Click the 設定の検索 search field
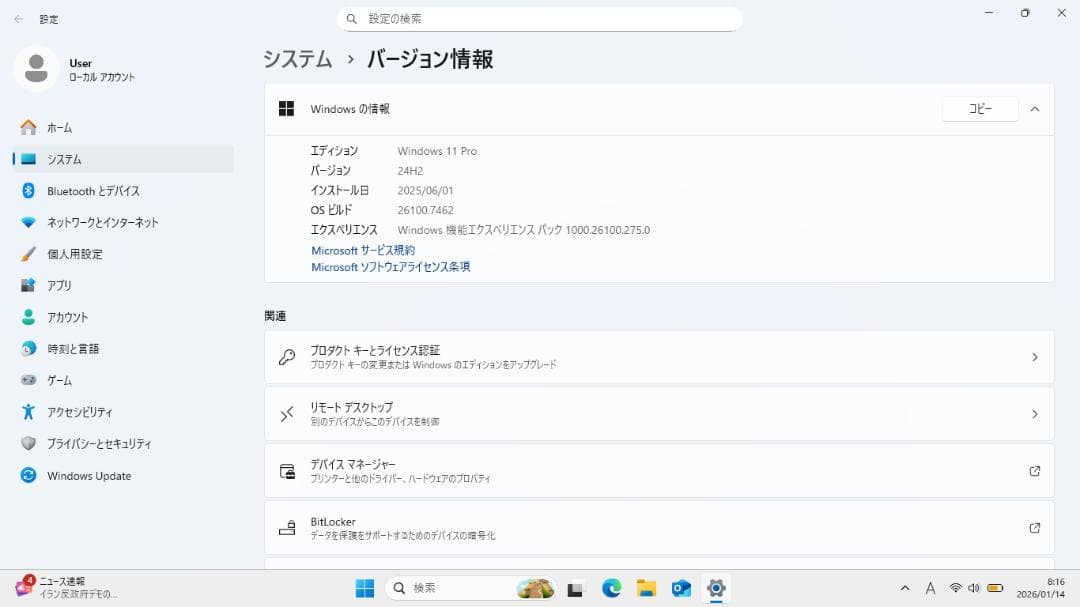 540,18
